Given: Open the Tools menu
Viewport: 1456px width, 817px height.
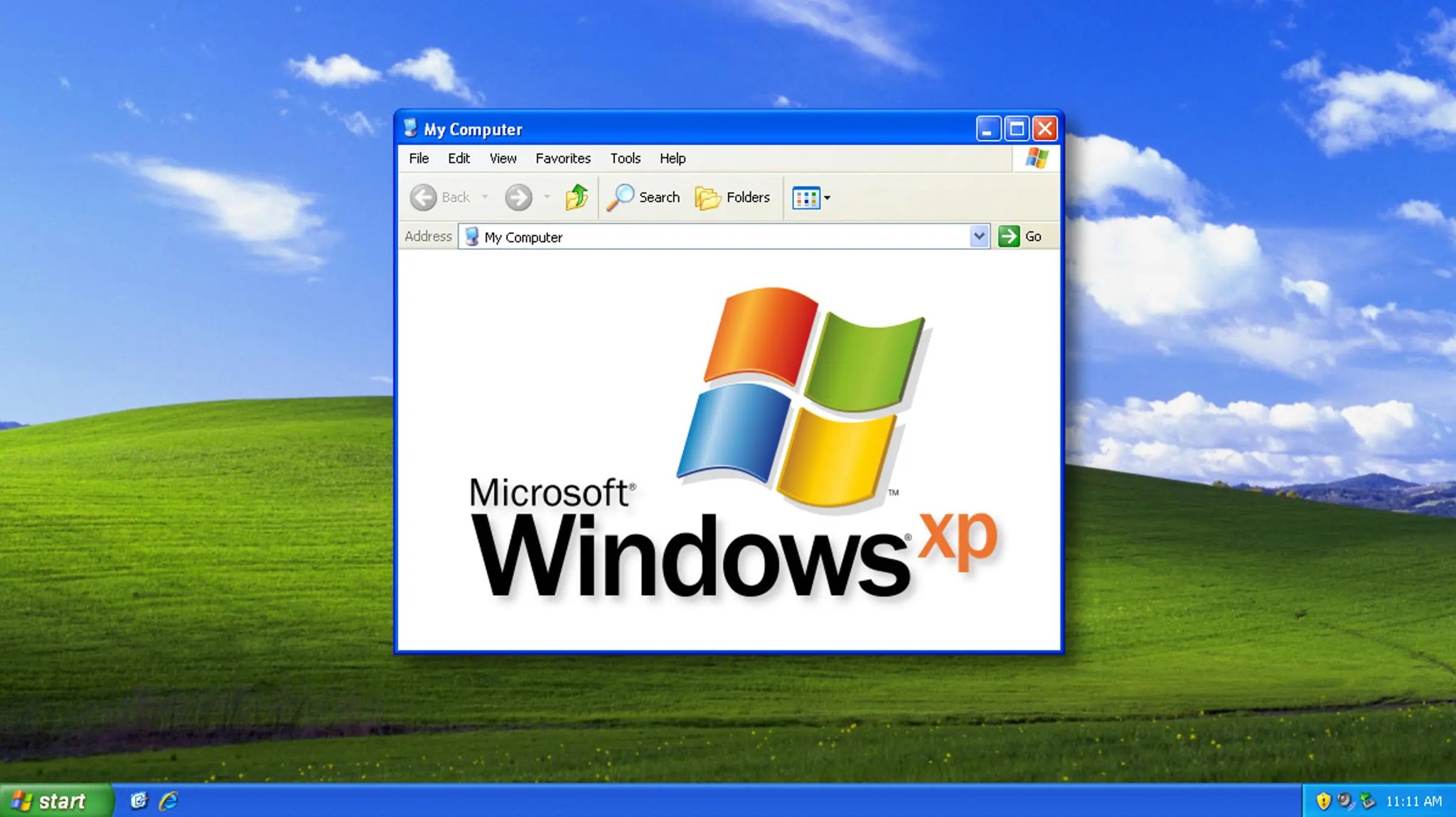Looking at the screenshot, I should [624, 158].
